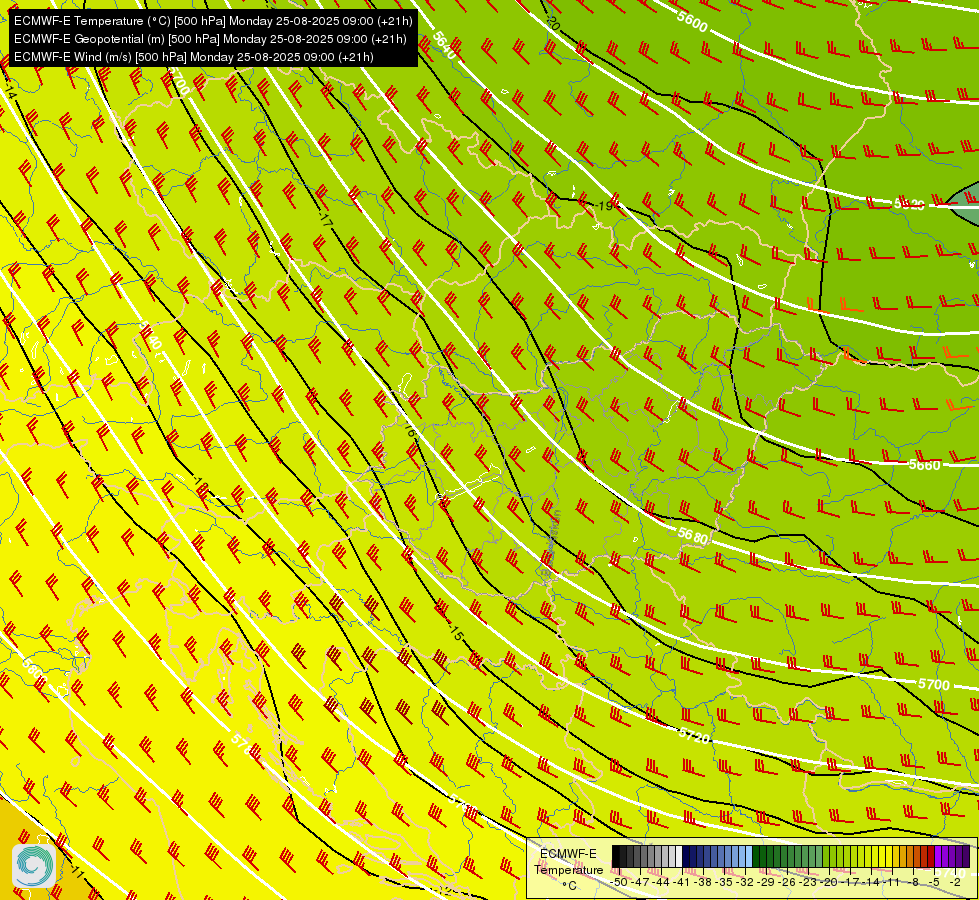Click the -26 value in the legend
This screenshot has width=979, height=900.
click(x=787, y=883)
